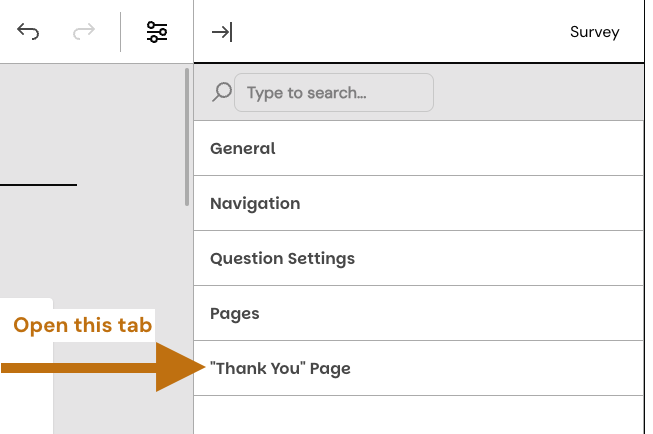Click the black horizontal line on canvas
The image size is (653, 434).
(x=38, y=185)
